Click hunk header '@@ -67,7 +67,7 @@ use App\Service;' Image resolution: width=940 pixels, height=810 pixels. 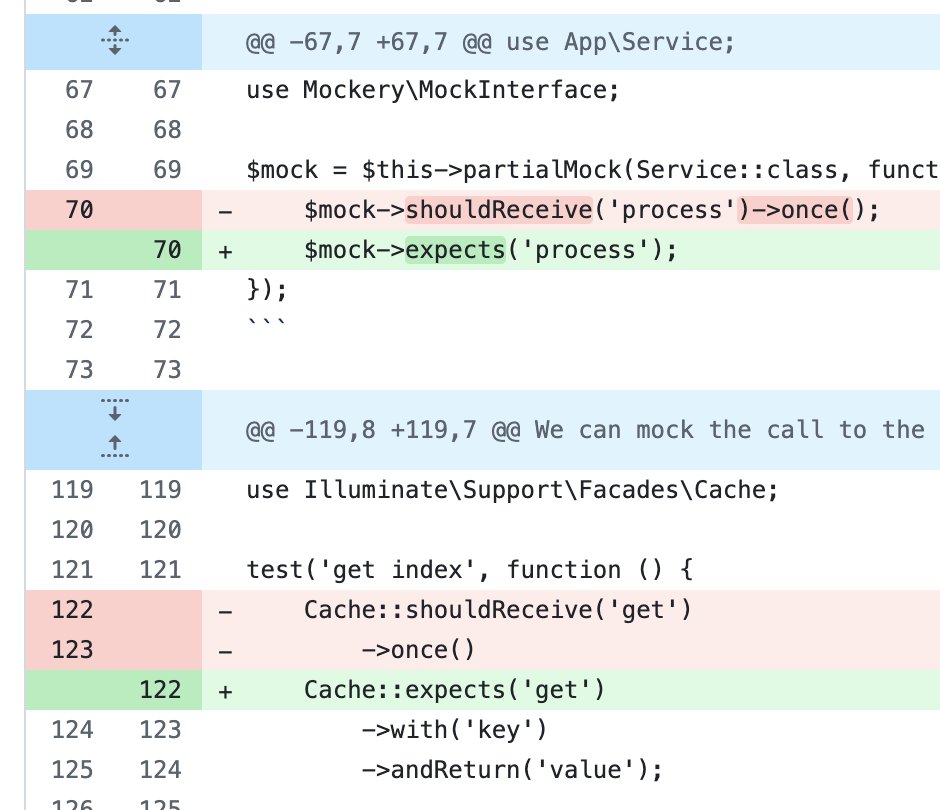coord(490,42)
